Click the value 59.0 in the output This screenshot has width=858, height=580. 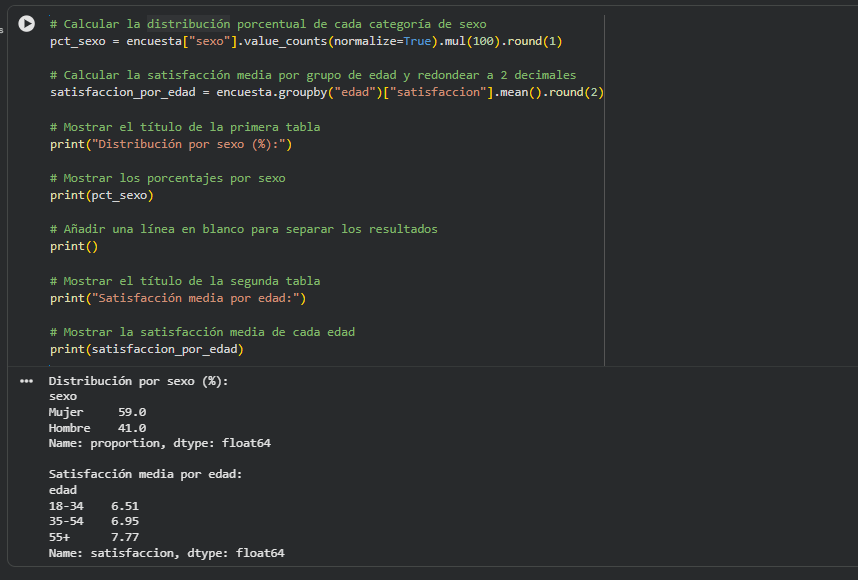pyautogui.click(x=132, y=412)
